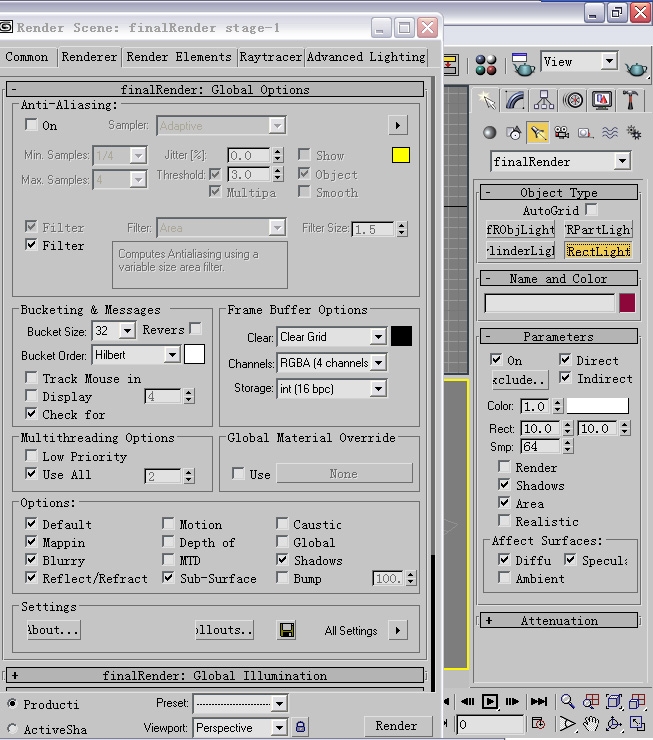Select the Shapes category icon
This screenshot has height=740, width=653.
pyautogui.click(x=514, y=133)
